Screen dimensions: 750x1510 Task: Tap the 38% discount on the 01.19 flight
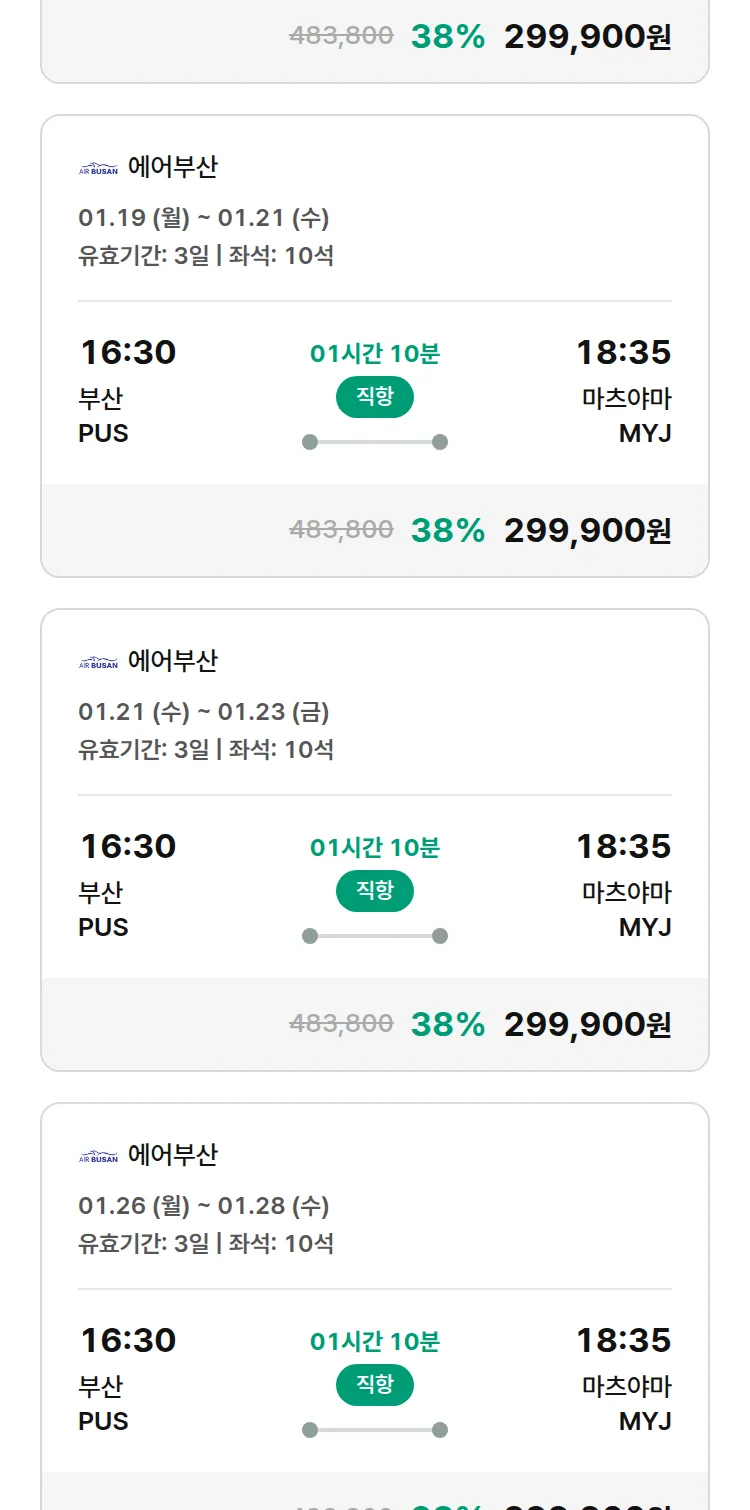(447, 530)
